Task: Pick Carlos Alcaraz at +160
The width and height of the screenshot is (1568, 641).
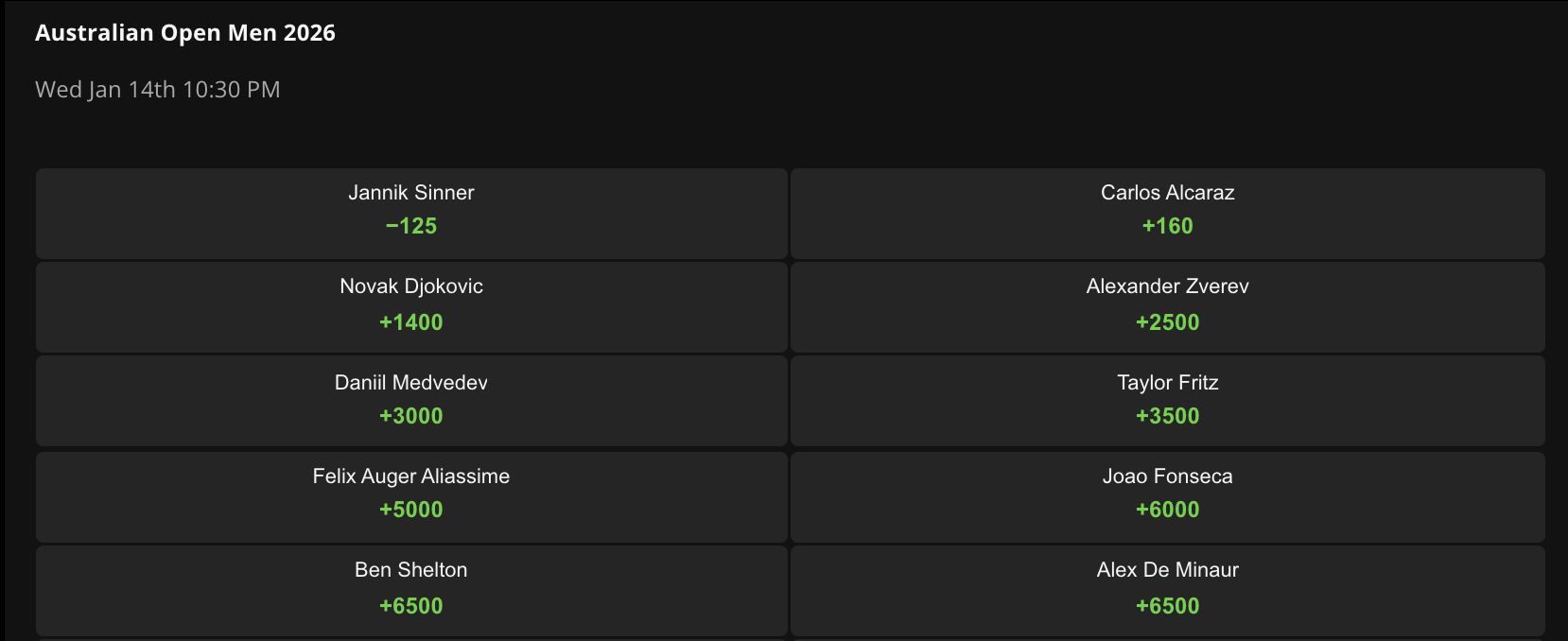Action: point(1167,214)
